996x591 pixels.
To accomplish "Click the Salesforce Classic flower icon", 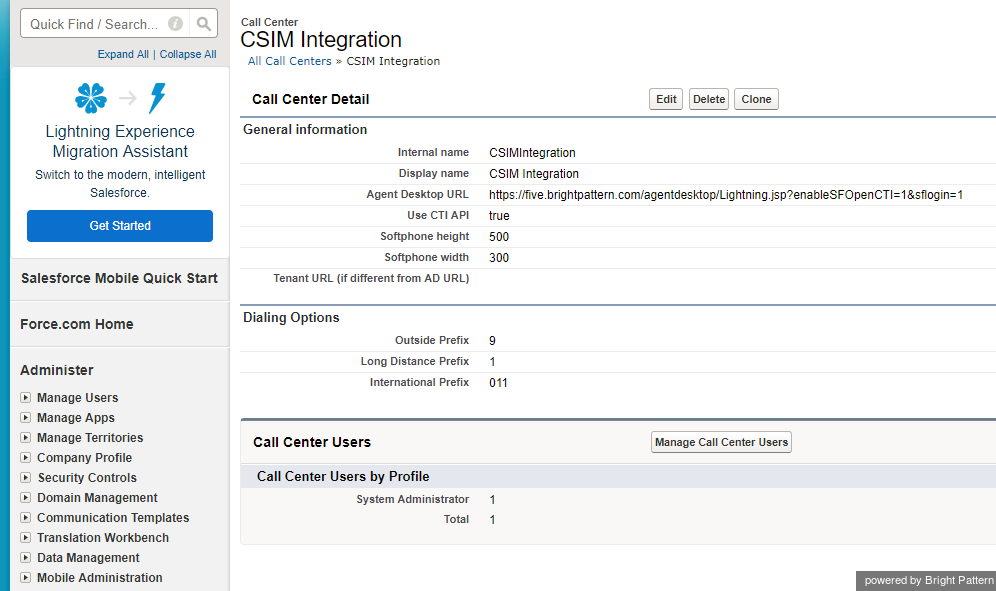I will coord(91,98).
